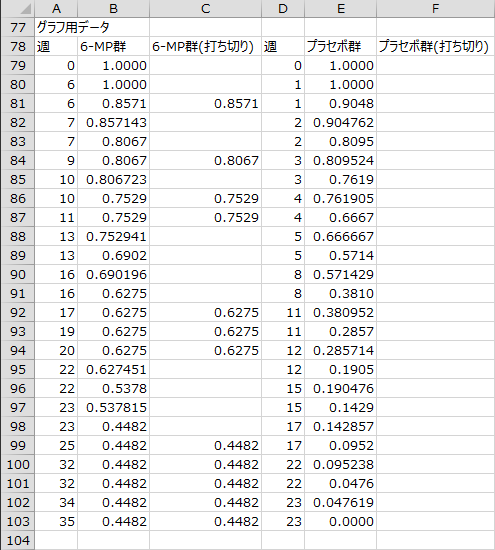Viewport: 495px width, 550px height.
Task: Select cell with value 0.690196
Action: (x=113, y=274)
